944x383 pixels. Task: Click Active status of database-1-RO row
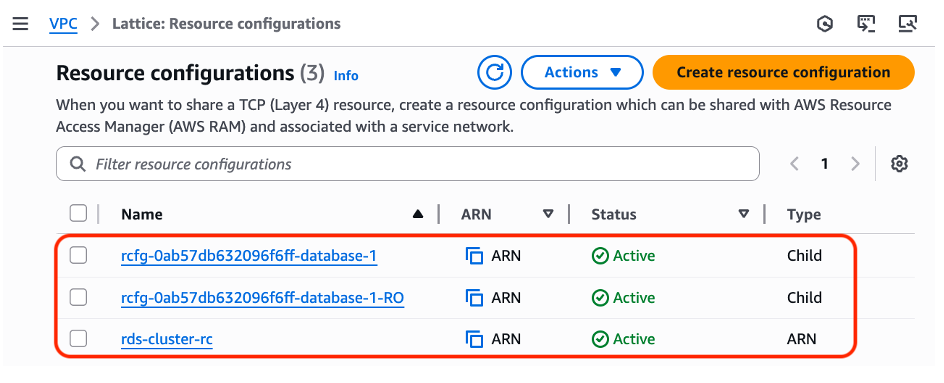[x=623, y=298]
